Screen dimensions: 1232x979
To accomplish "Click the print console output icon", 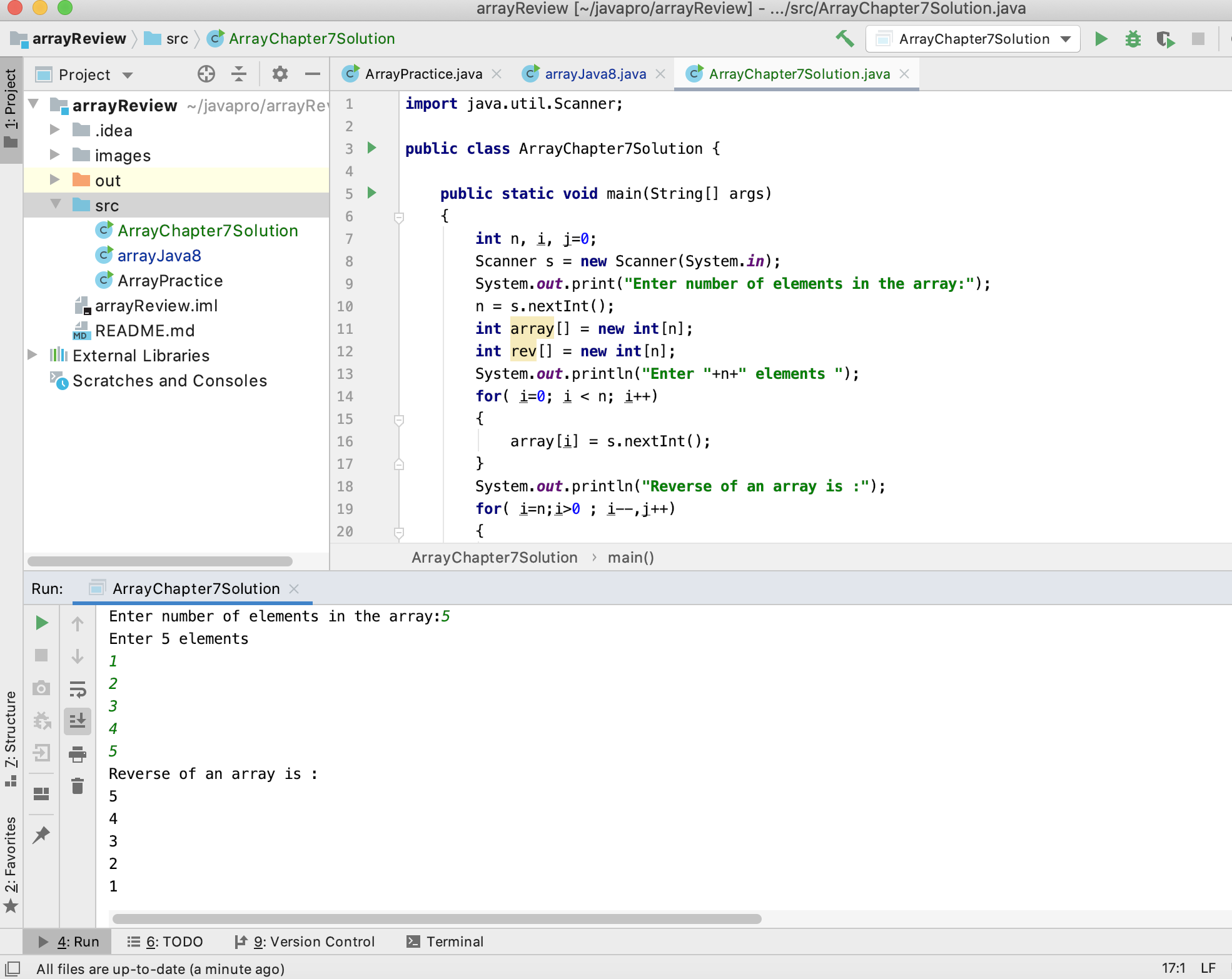I will (x=78, y=754).
